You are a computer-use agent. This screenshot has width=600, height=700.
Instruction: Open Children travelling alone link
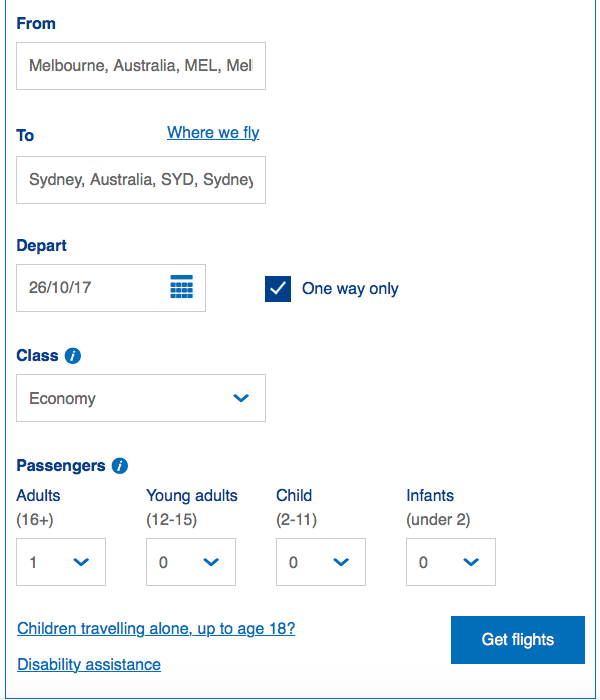[156, 629]
